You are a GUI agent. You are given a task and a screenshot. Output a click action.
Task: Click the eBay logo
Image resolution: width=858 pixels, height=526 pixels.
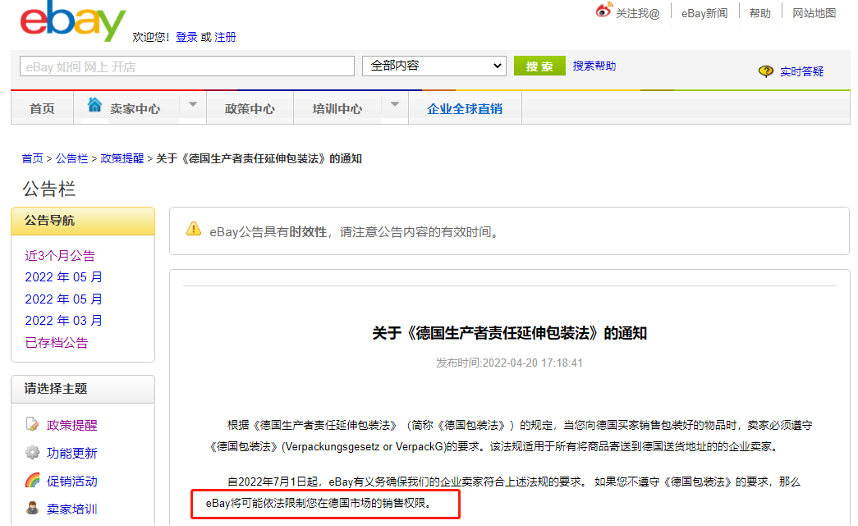tap(73, 23)
